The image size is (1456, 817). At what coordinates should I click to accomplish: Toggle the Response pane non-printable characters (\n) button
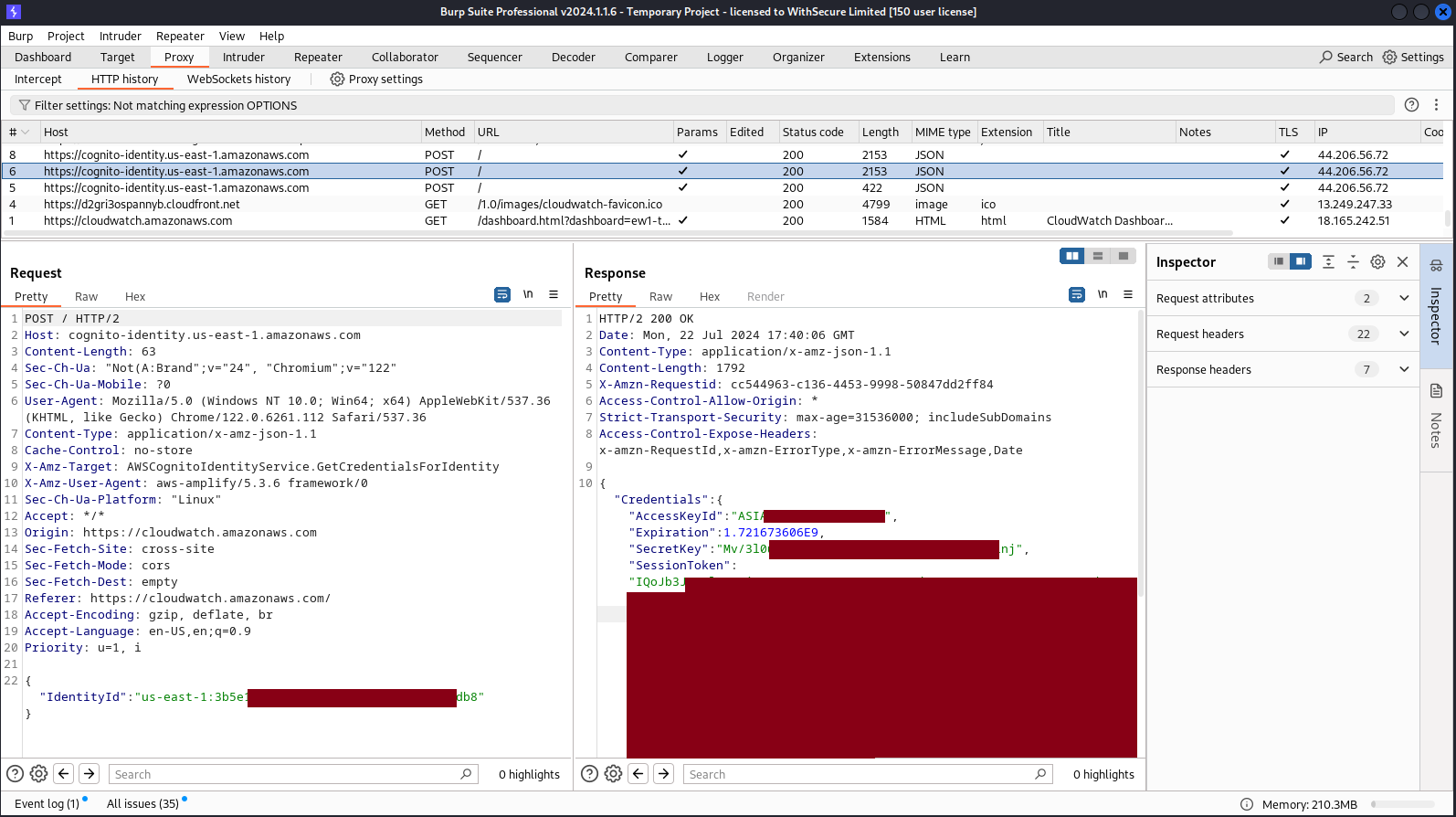[1103, 294]
